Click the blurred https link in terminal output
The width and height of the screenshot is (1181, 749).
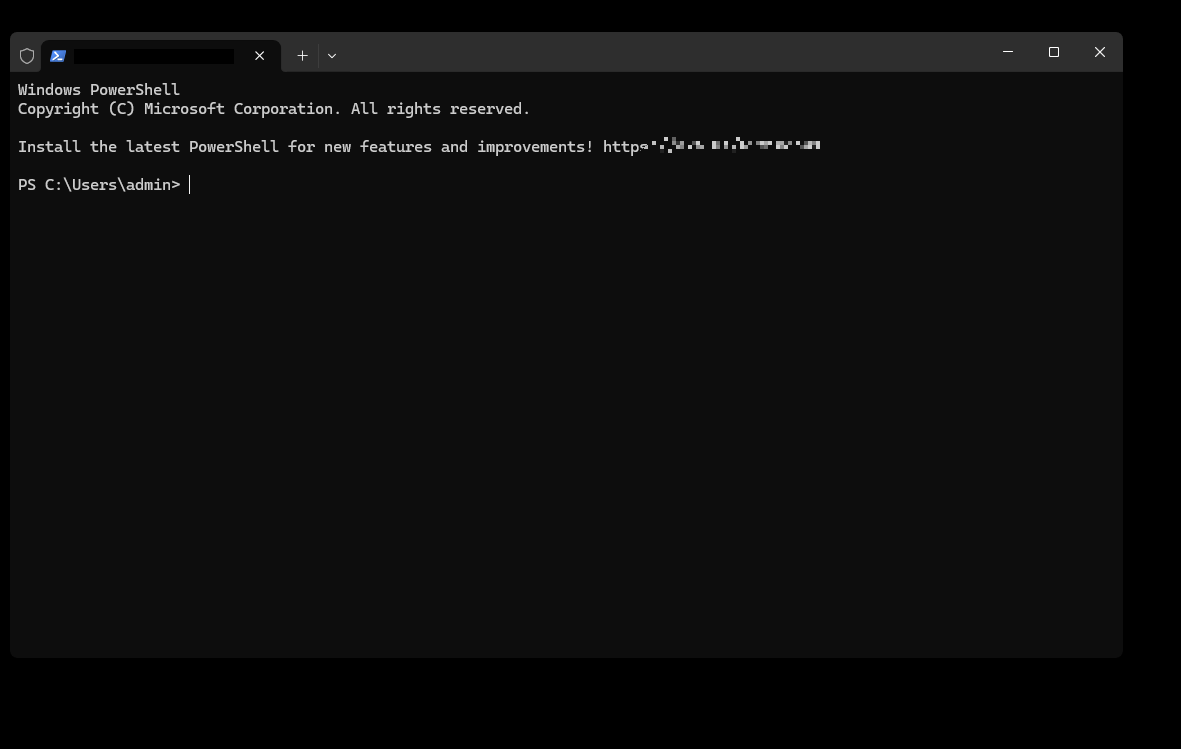[x=712, y=145]
